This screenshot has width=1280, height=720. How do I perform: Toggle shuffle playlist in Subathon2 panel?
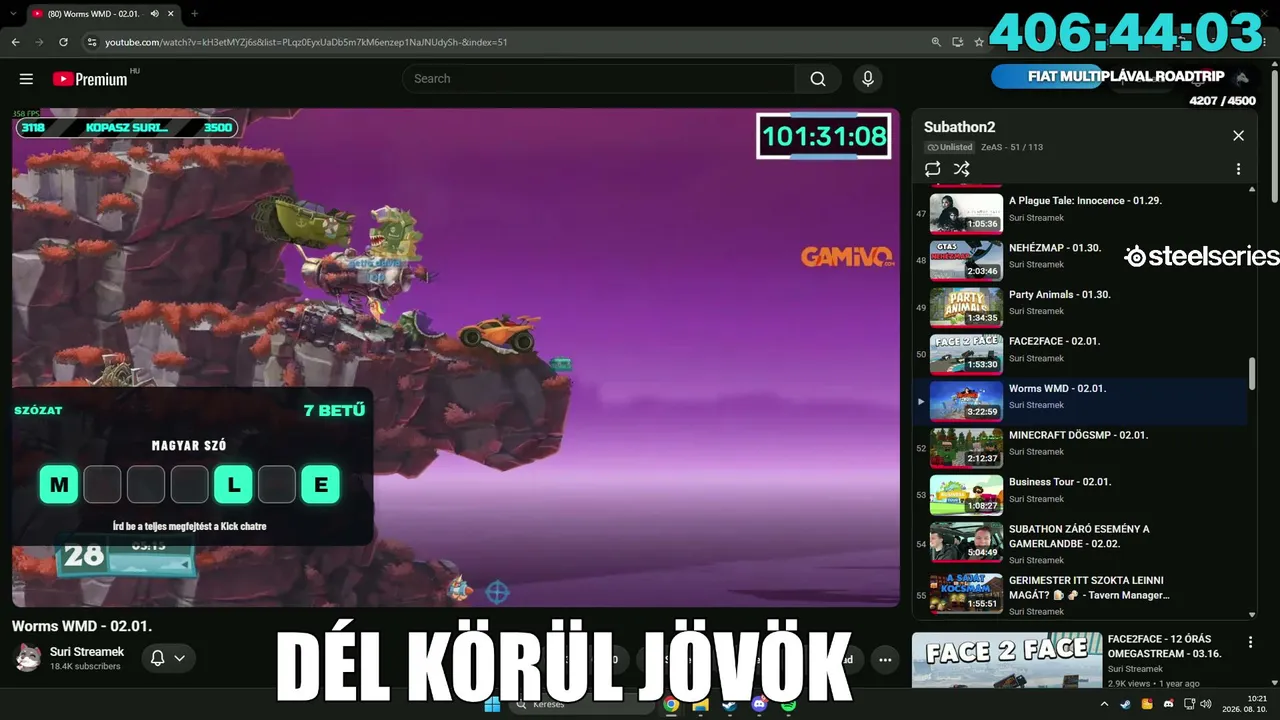pos(962,169)
